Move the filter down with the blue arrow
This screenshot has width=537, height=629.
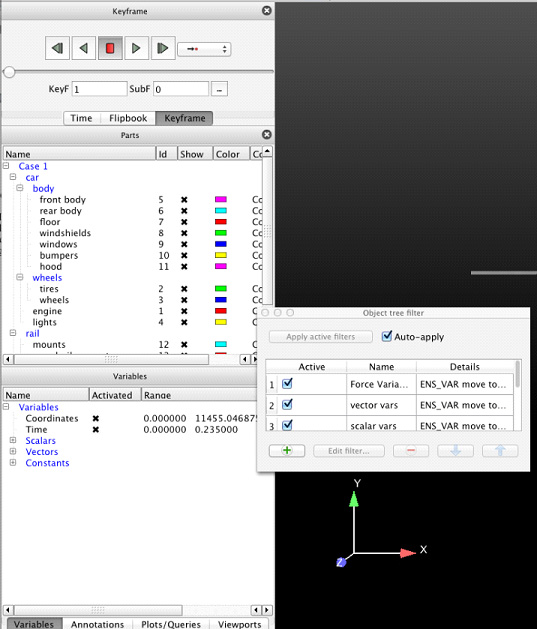tap(456, 450)
